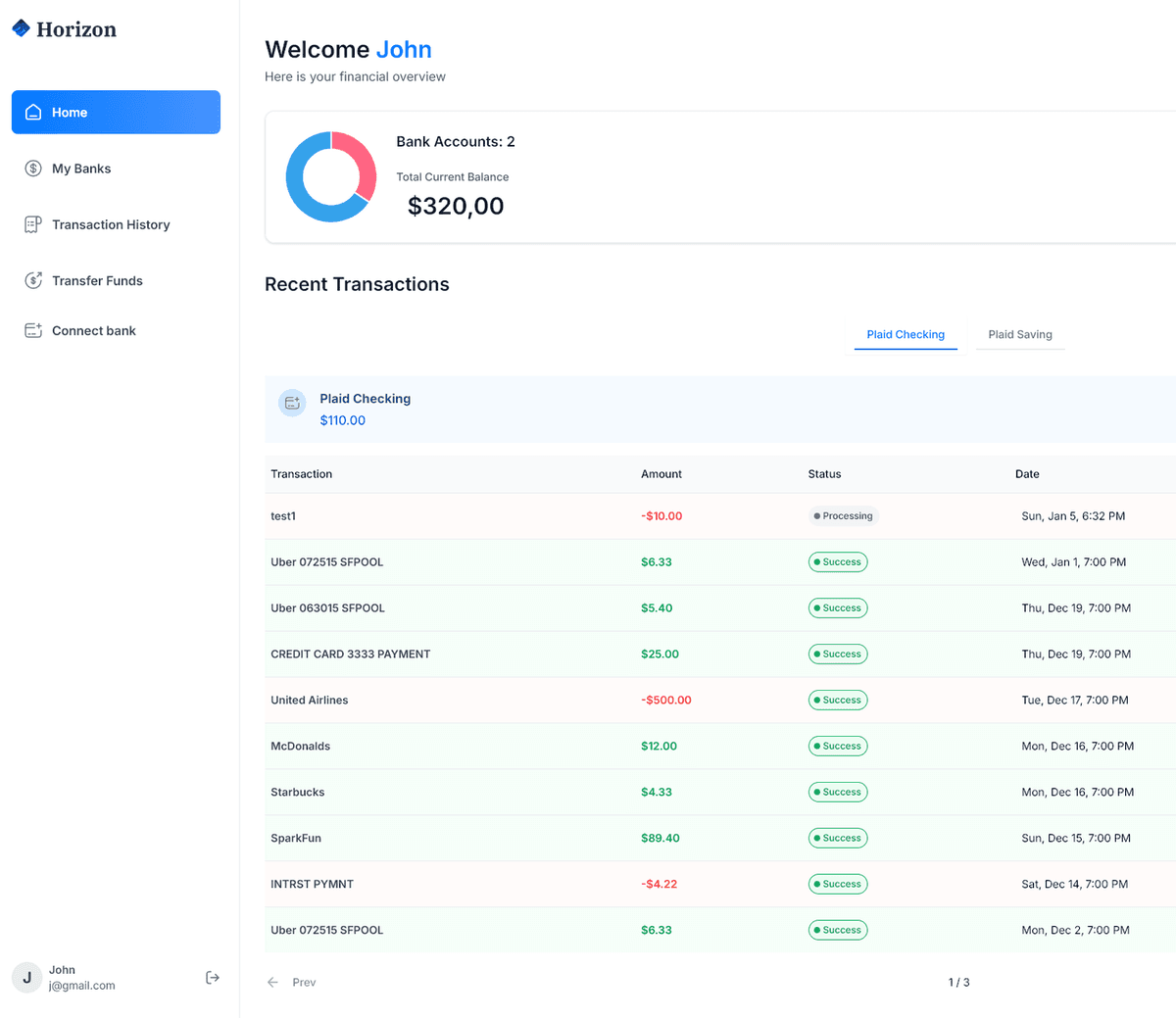Viewport: 1176px width, 1018px height.
Task: Click the logout icon beside John
Action: point(213,977)
